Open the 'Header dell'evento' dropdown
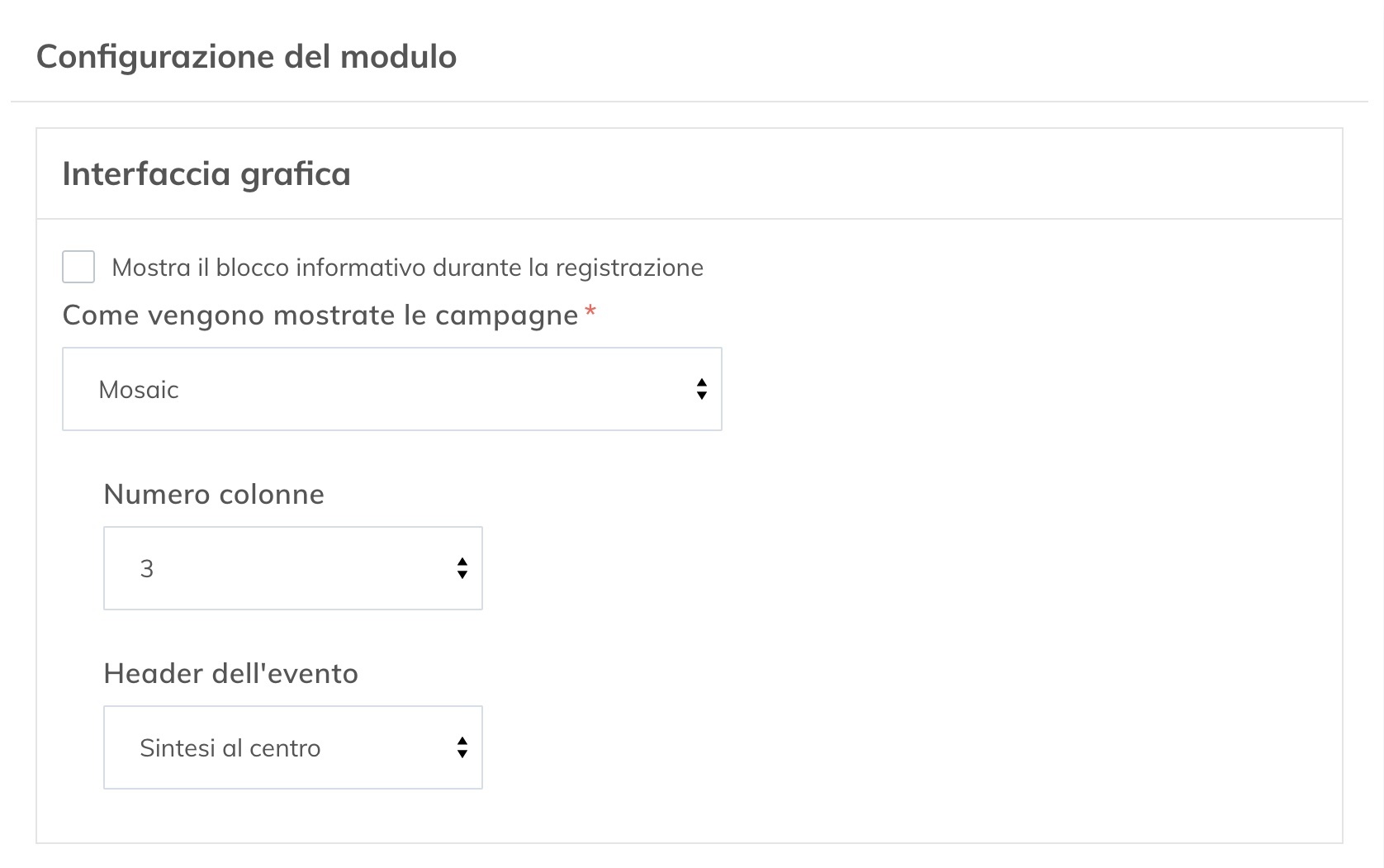Viewport: 1384px width, 868px height. [292, 747]
